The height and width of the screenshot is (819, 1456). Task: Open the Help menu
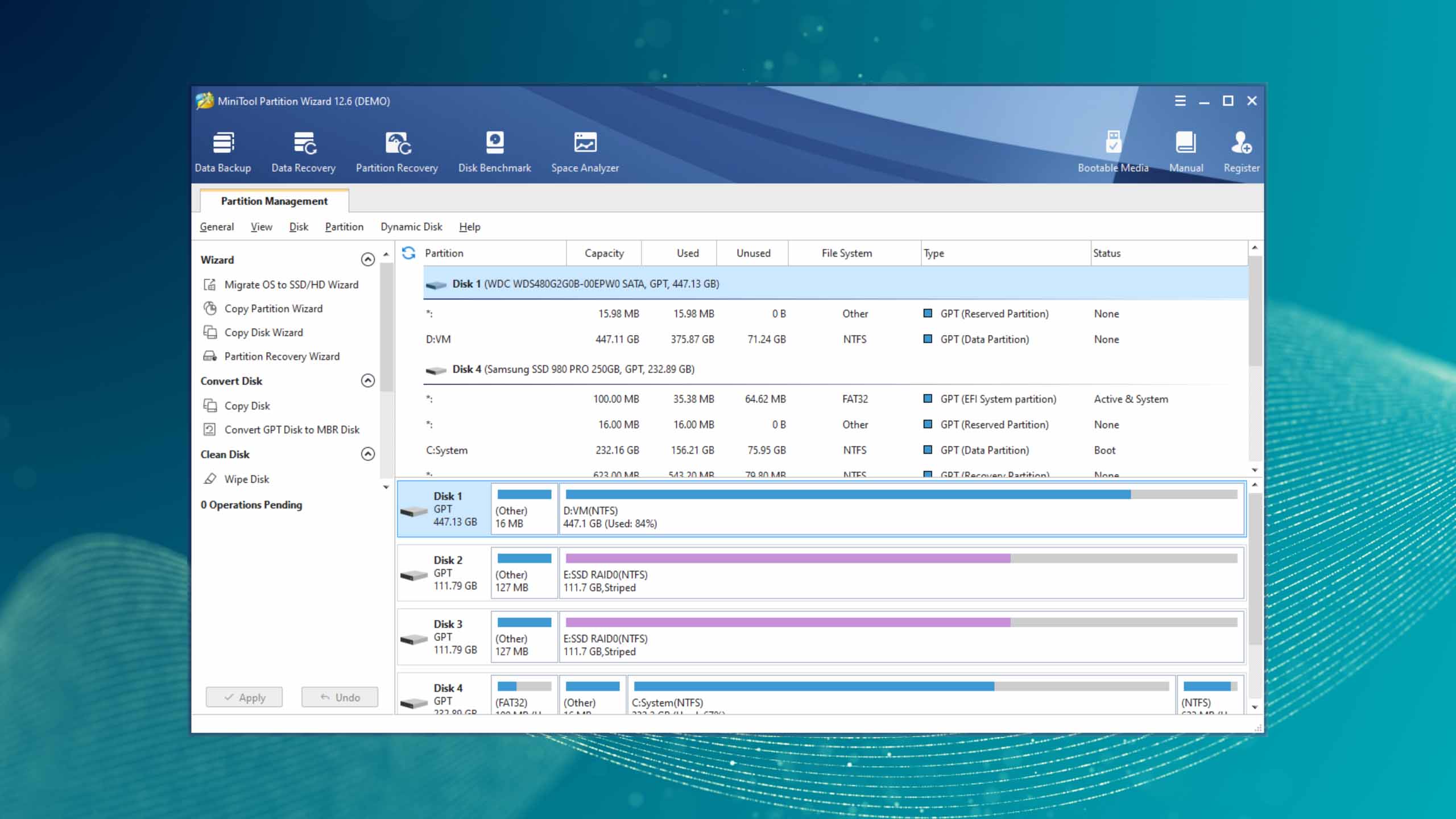click(x=470, y=226)
